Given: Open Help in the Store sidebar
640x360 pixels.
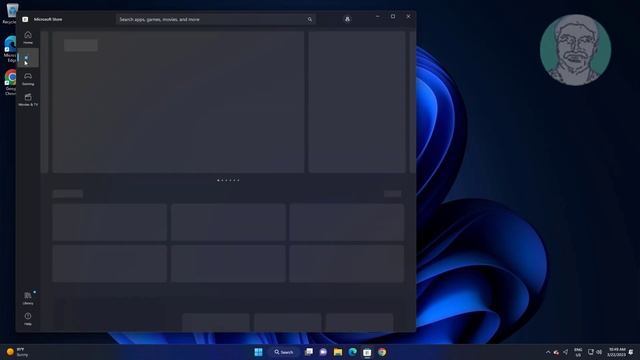Looking at the screenshot, I should click(x=28, y=319).
